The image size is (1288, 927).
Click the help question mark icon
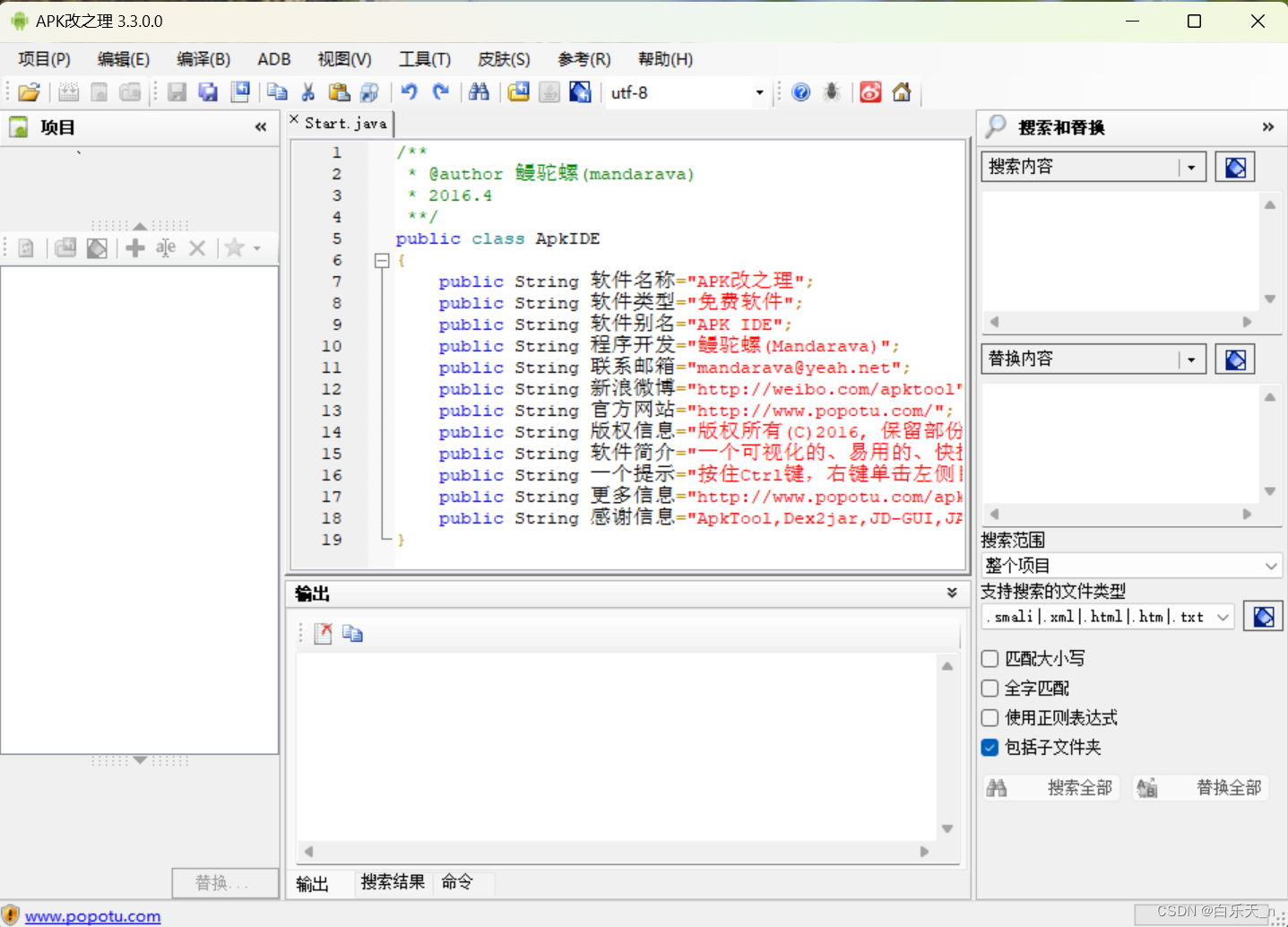[x=801, y=92]
